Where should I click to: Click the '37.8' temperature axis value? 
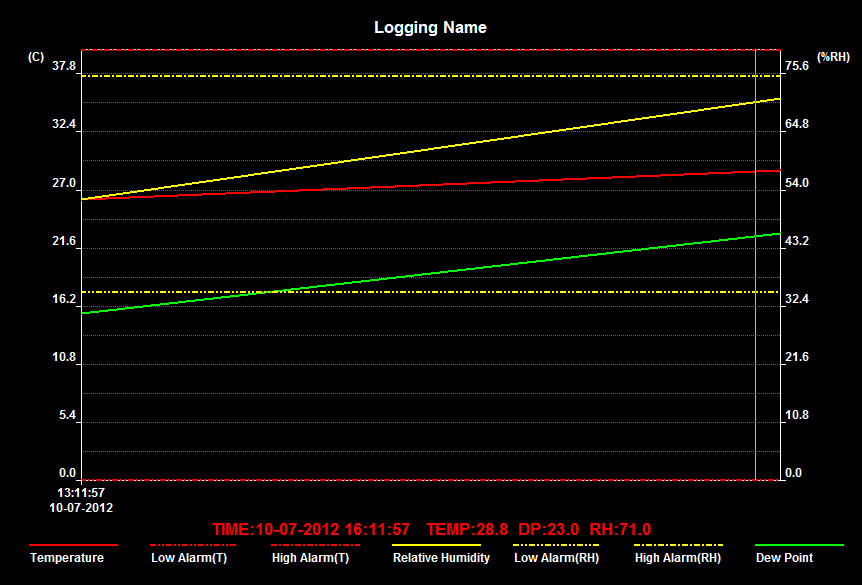pyautogui.click(x=64, y=66)
